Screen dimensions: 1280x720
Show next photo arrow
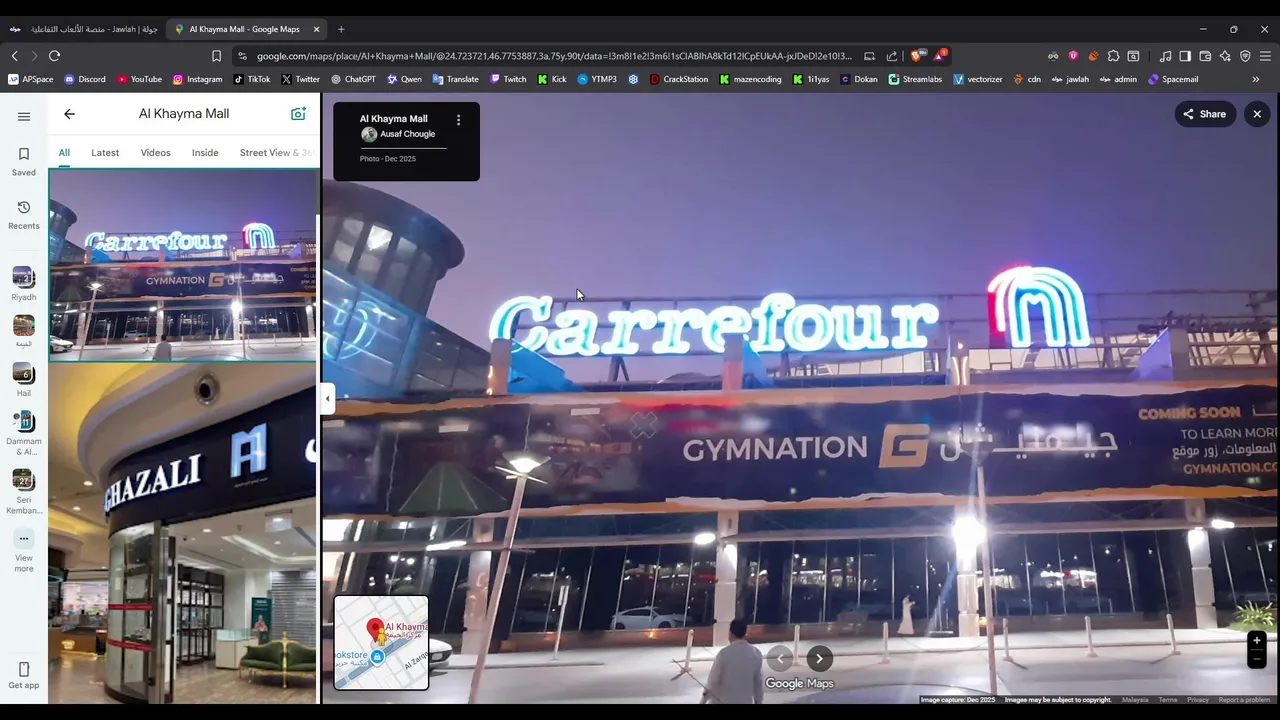819,658
